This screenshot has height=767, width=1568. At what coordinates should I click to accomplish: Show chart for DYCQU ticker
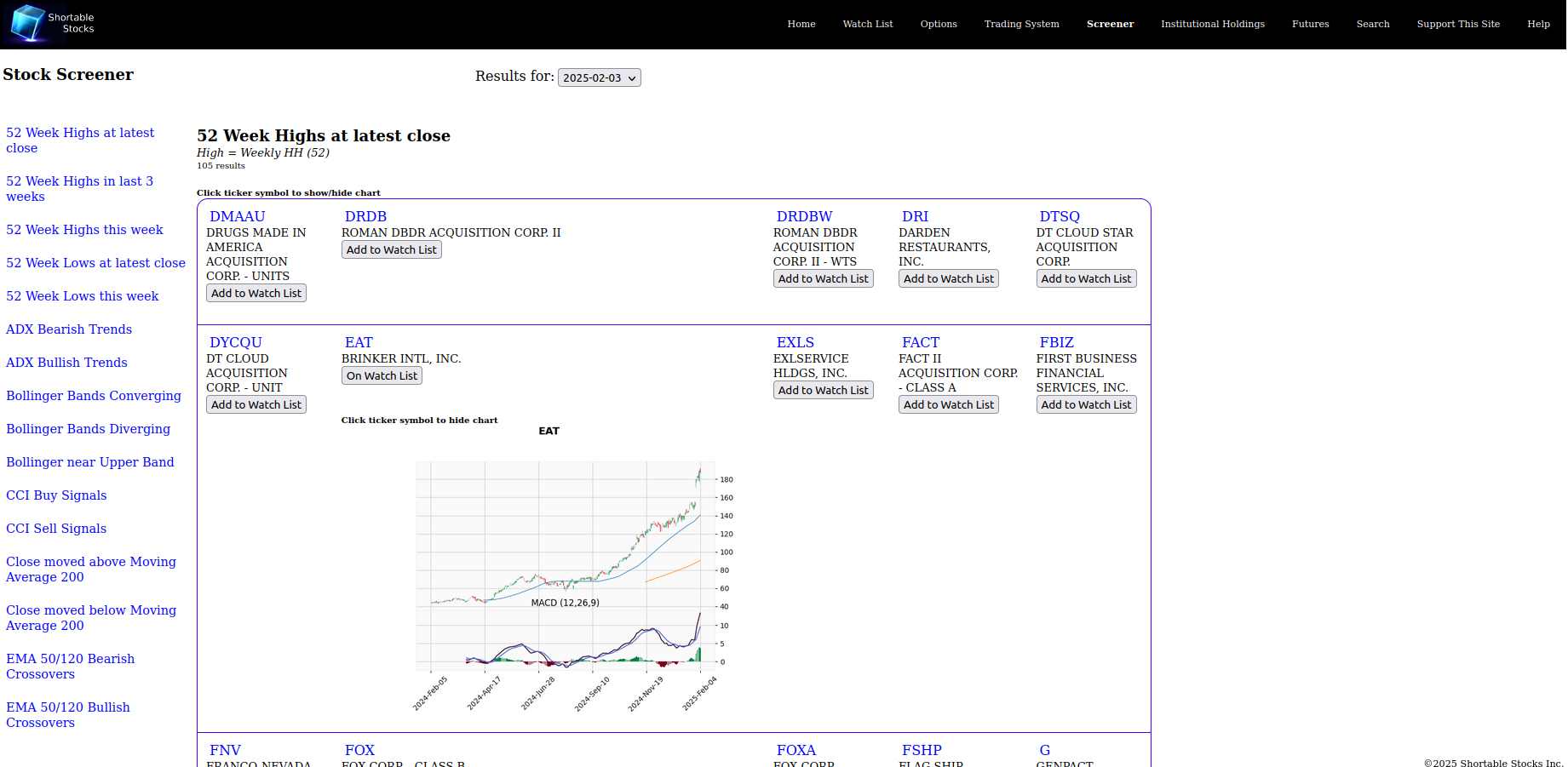click(x=236, y=342)
